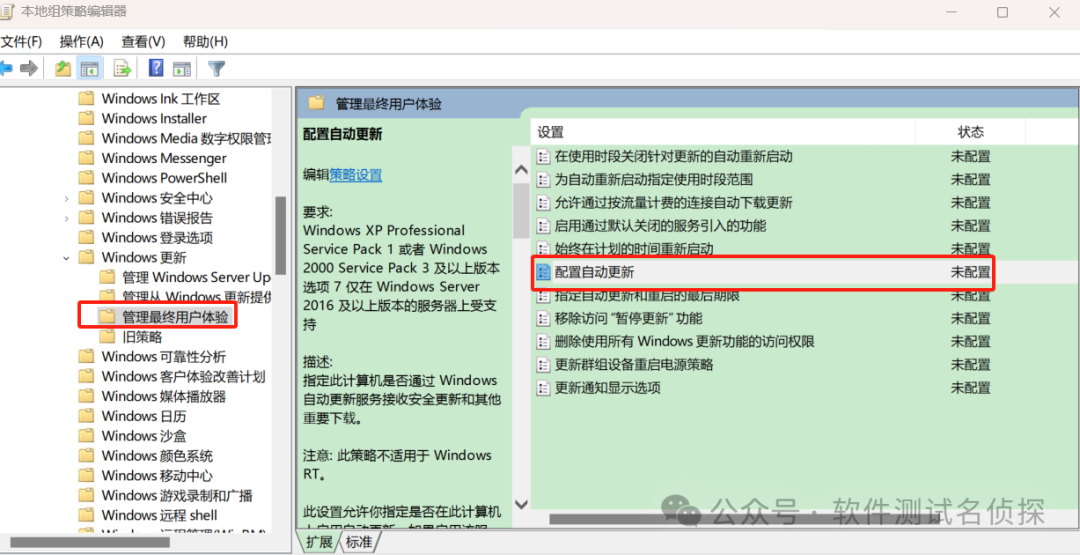Switch to the 标准 tab
This screenshot has width=1080, height=555.
click(358, 542)
